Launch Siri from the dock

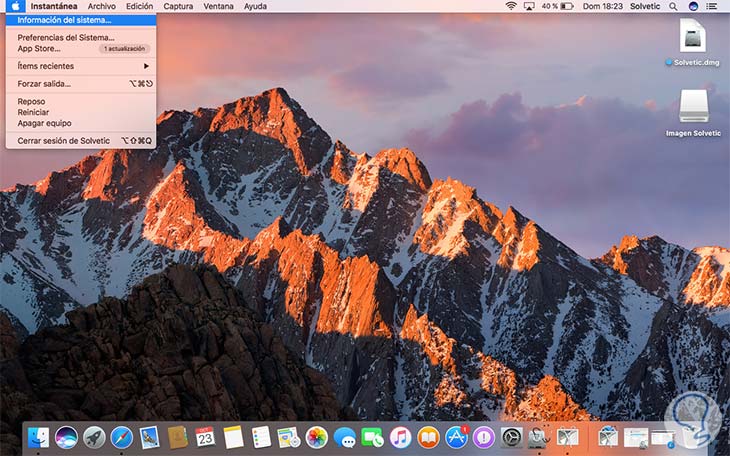point(67,437)
